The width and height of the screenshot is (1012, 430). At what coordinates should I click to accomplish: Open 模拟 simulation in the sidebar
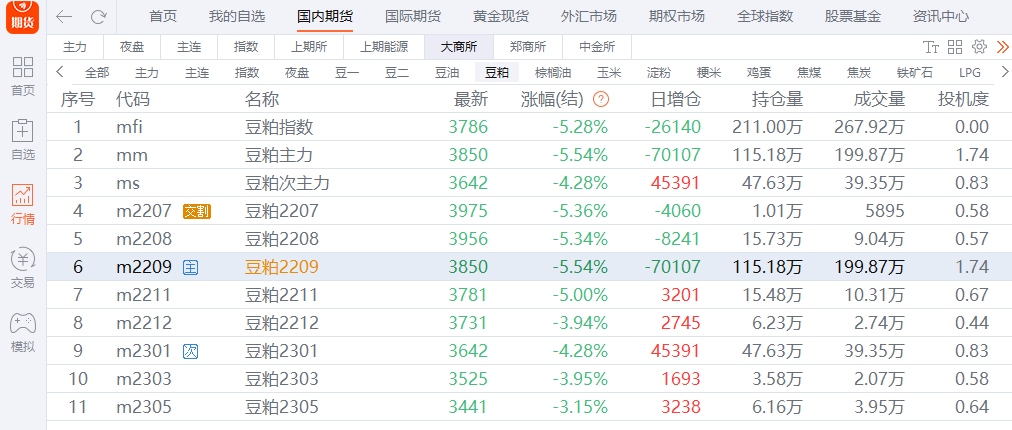pos(23,333)
